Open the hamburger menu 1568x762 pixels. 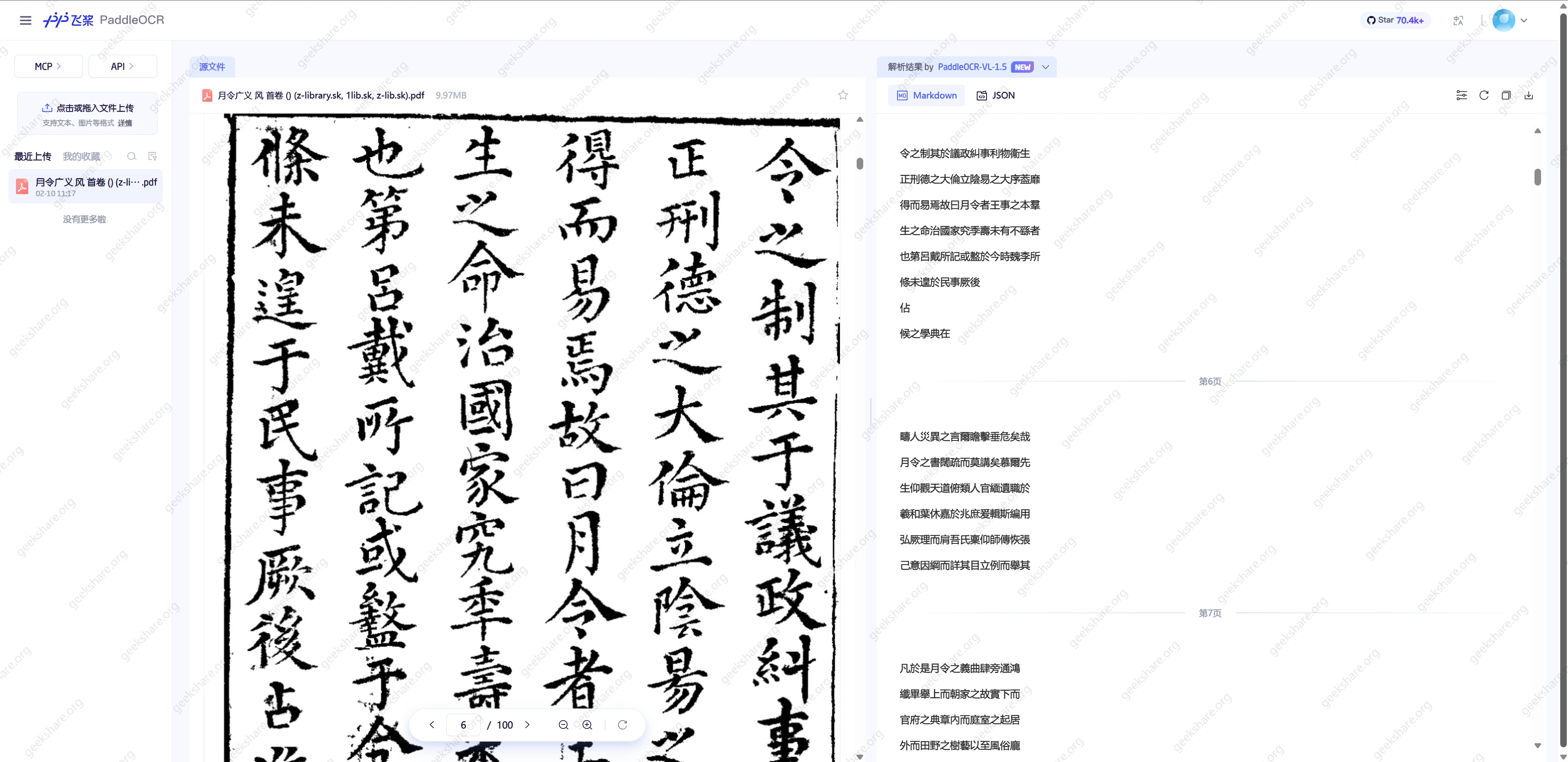26,20
